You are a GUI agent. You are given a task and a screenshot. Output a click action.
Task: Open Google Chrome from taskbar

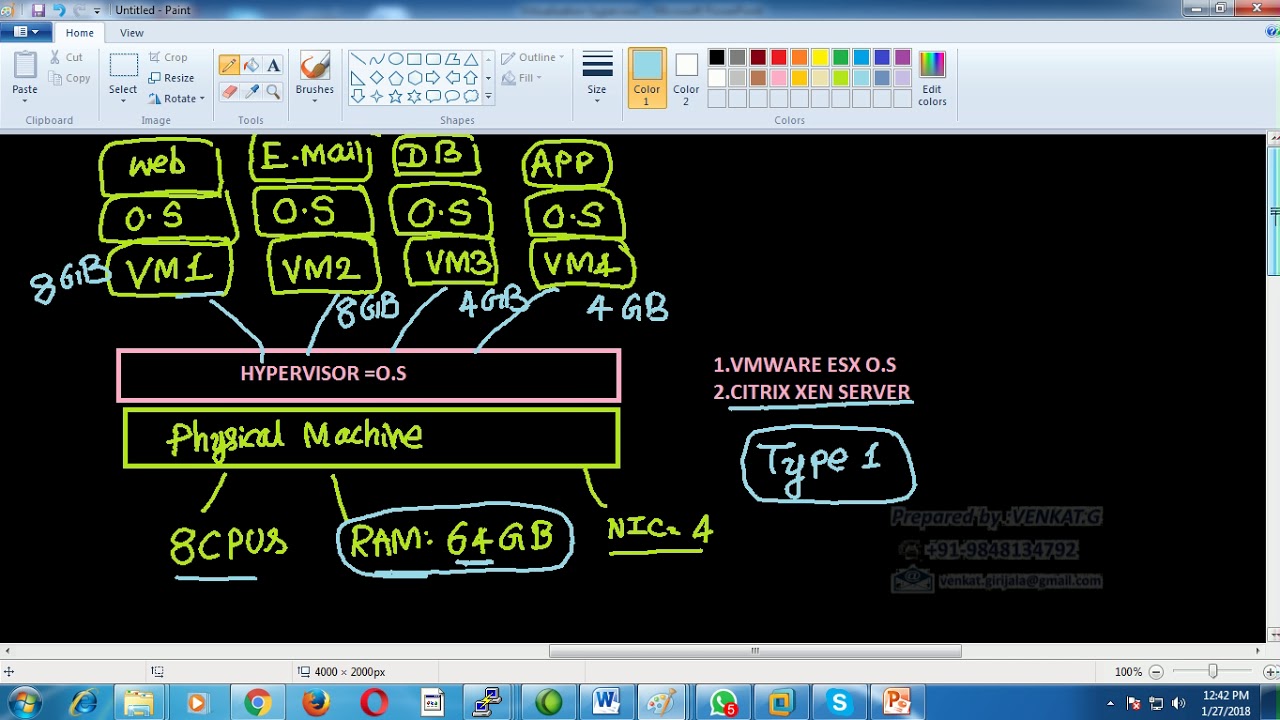point(257,704)
